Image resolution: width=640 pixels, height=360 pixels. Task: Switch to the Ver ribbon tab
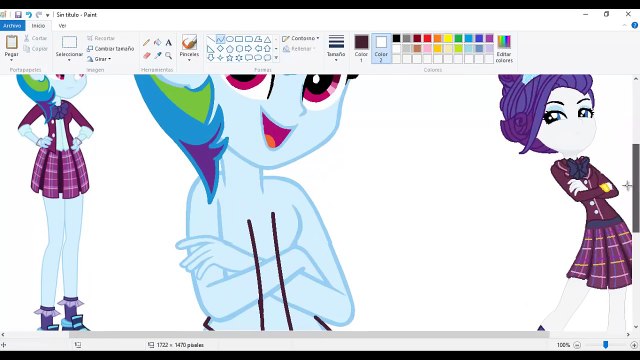pos(62,26)
